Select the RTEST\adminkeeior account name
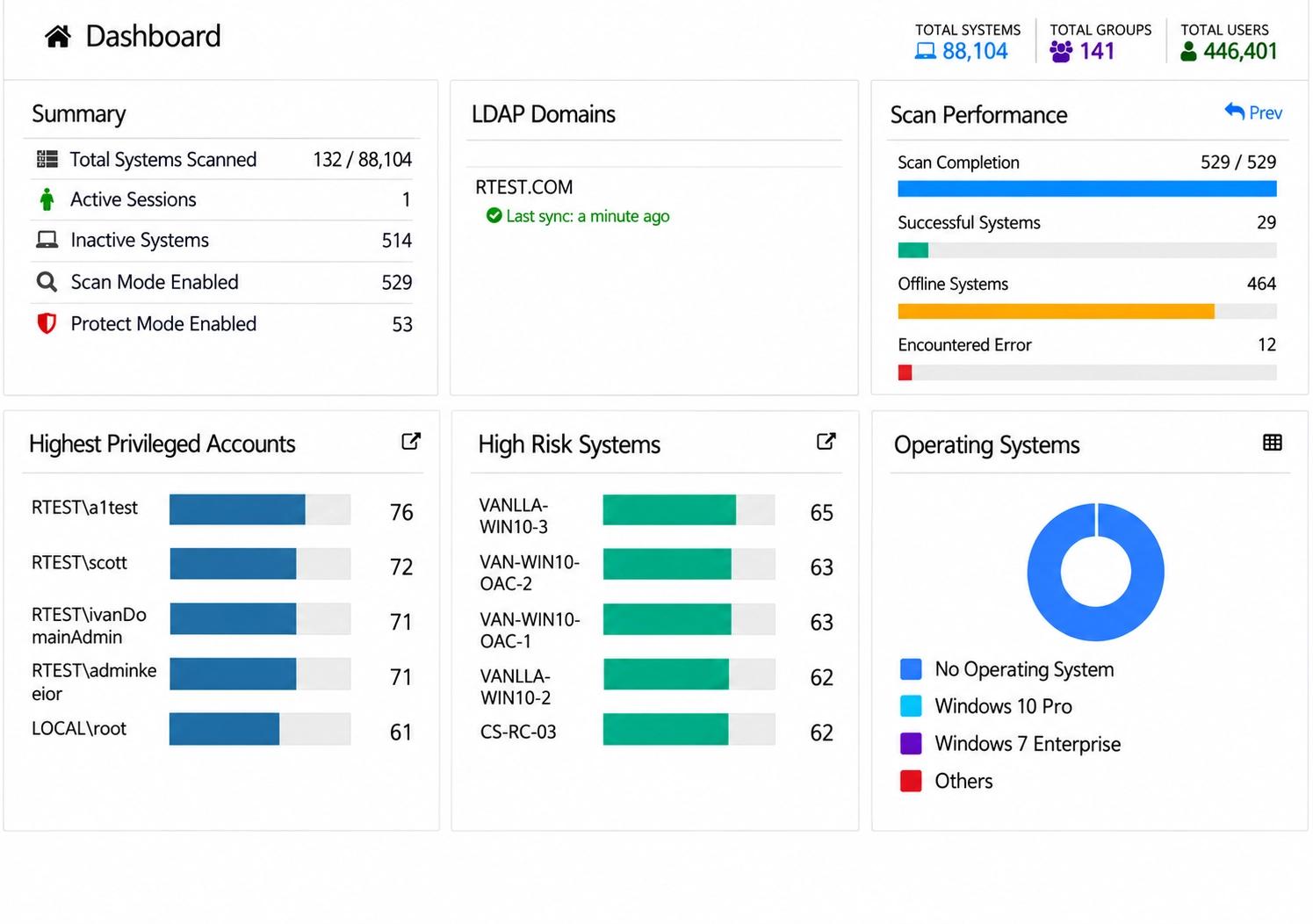Screen dimensions: 1313x924 (94, 682)
